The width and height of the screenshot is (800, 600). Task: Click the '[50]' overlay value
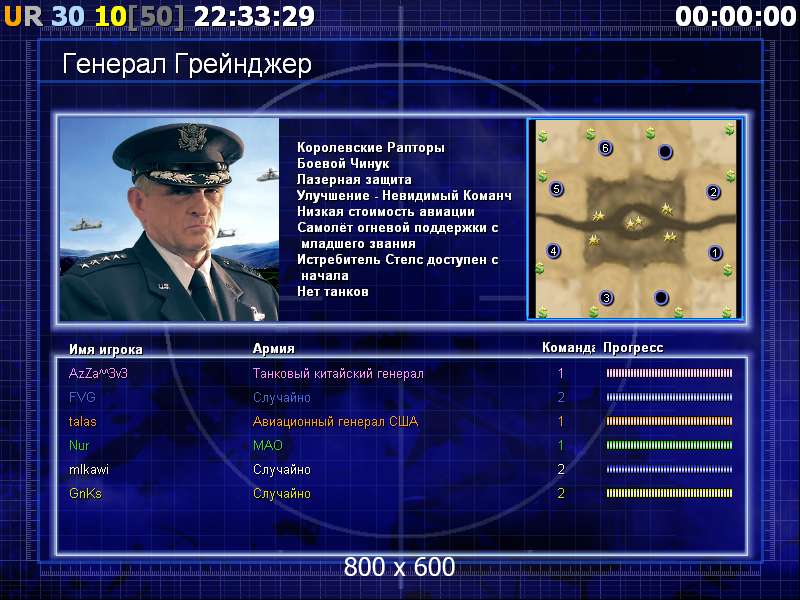156,16
